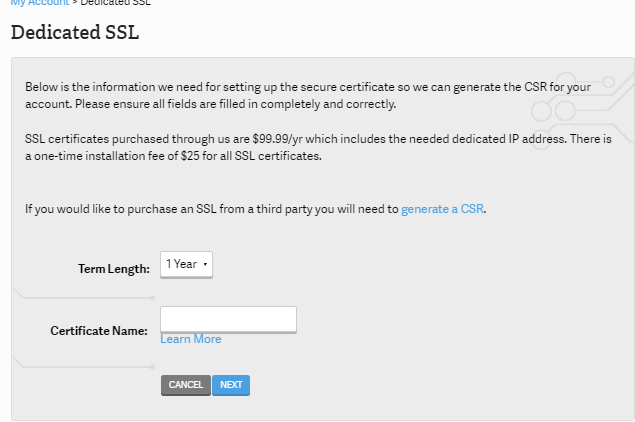
Task: Follow the "generate a CSR" link
Action: pyautogui.click(x=442, y=209)
